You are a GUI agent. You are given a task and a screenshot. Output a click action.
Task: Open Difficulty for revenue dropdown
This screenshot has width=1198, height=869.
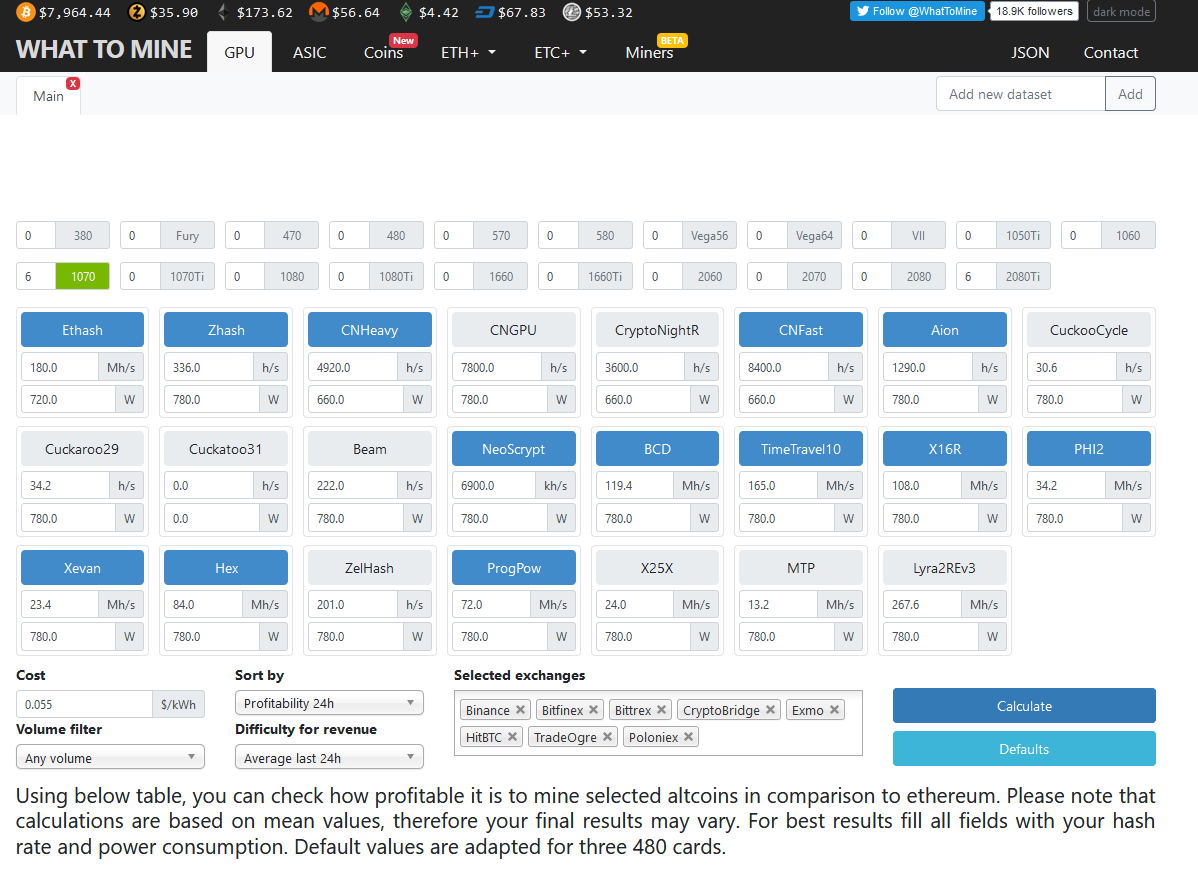(329, 757)
